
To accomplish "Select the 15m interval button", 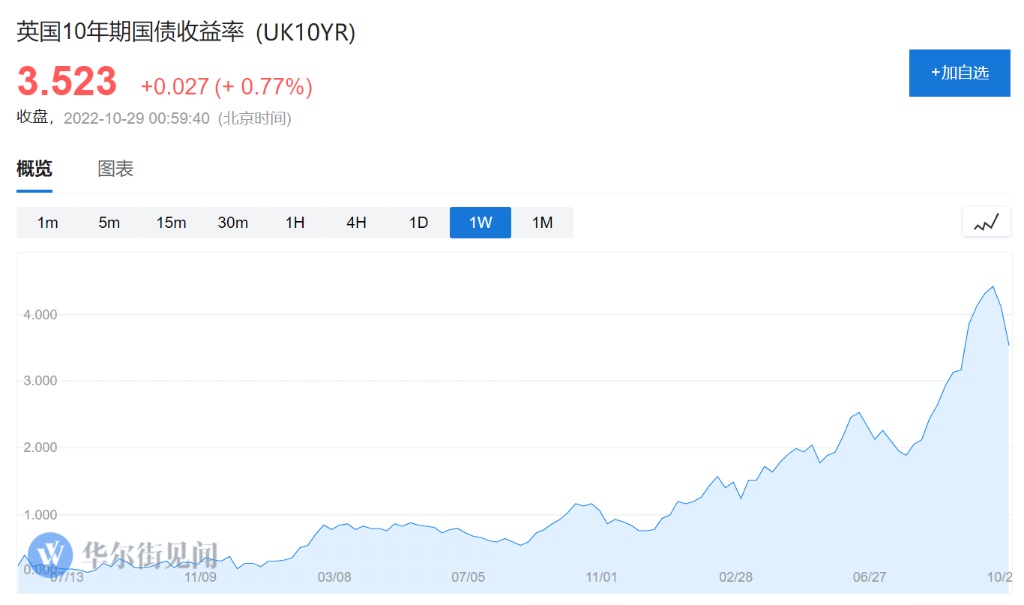I will click(171, 222).
